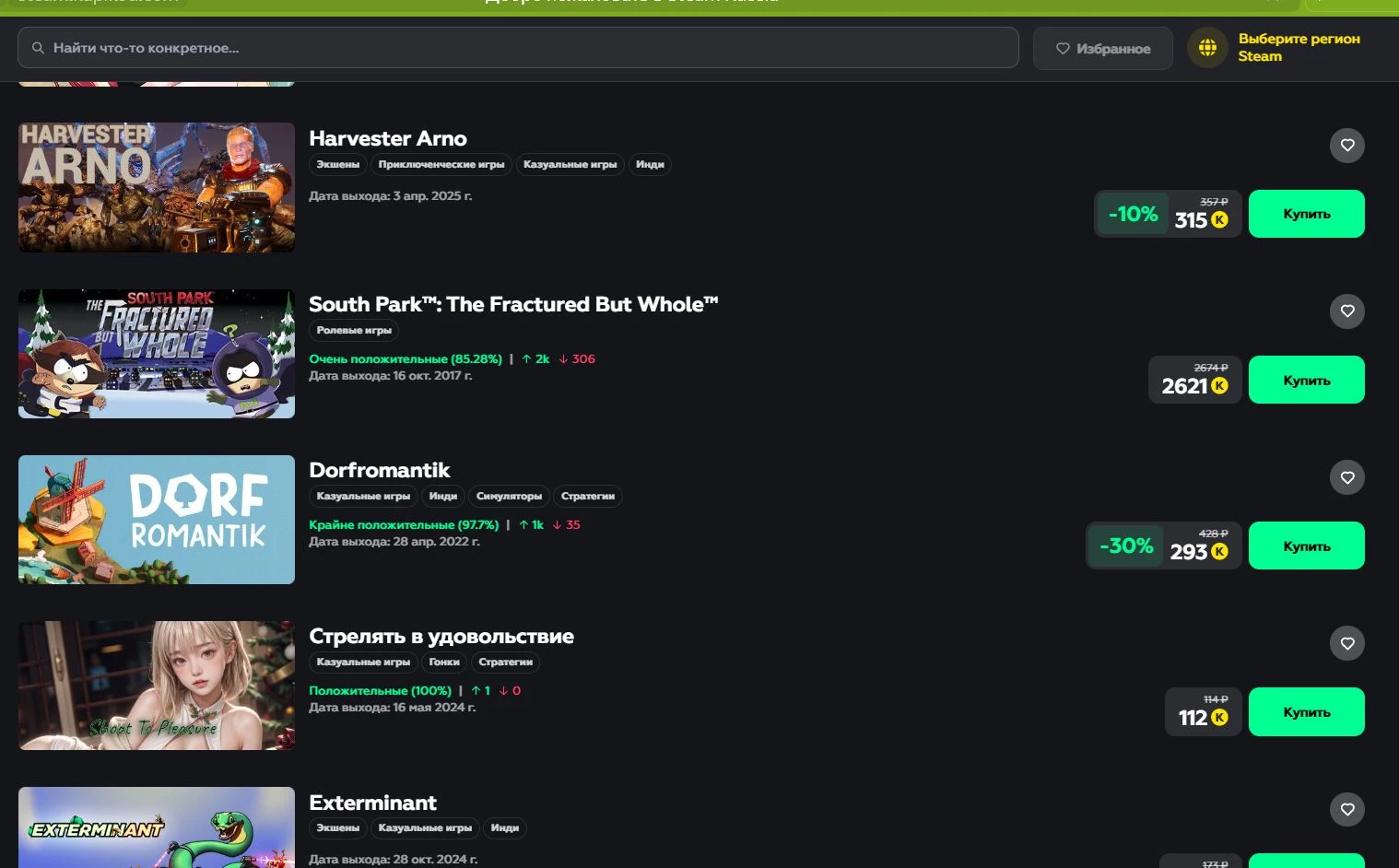This screenshot has height=868, width=1399.
Task: Choose Выберите регион Steam selector
Action: (x=1299, y=48)
